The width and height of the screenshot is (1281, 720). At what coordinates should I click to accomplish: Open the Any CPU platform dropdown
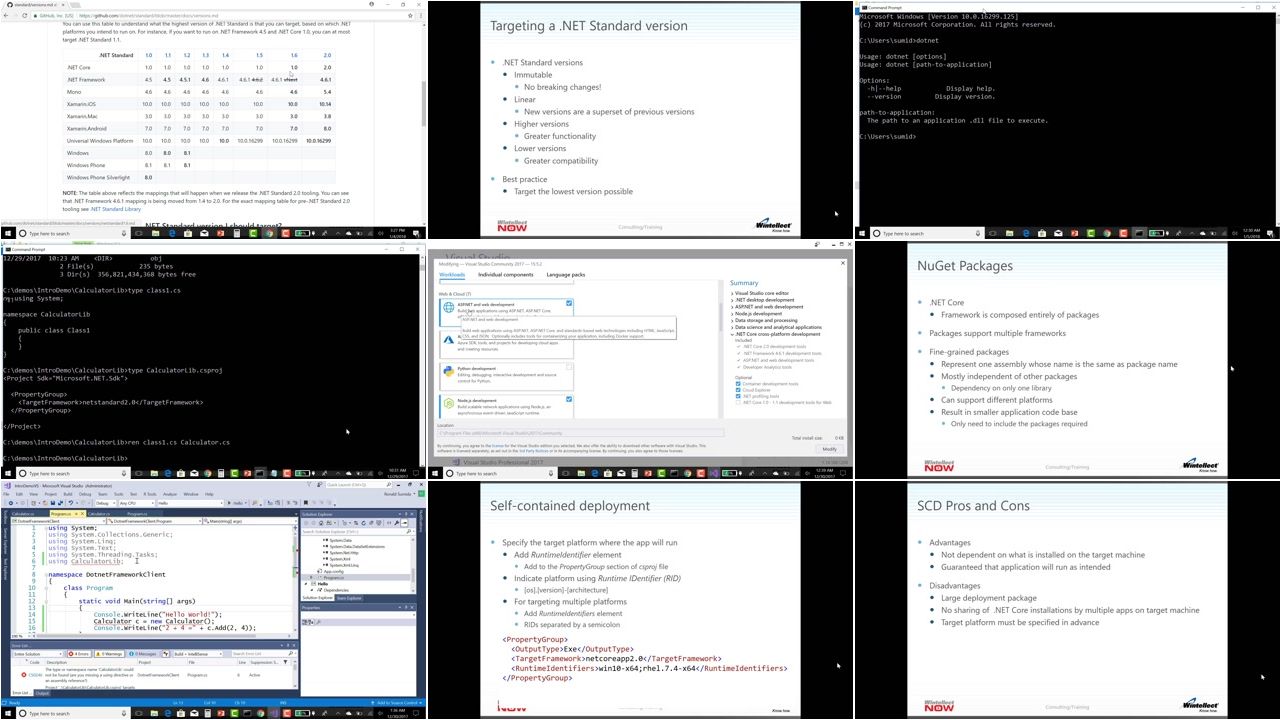point(137,503)
